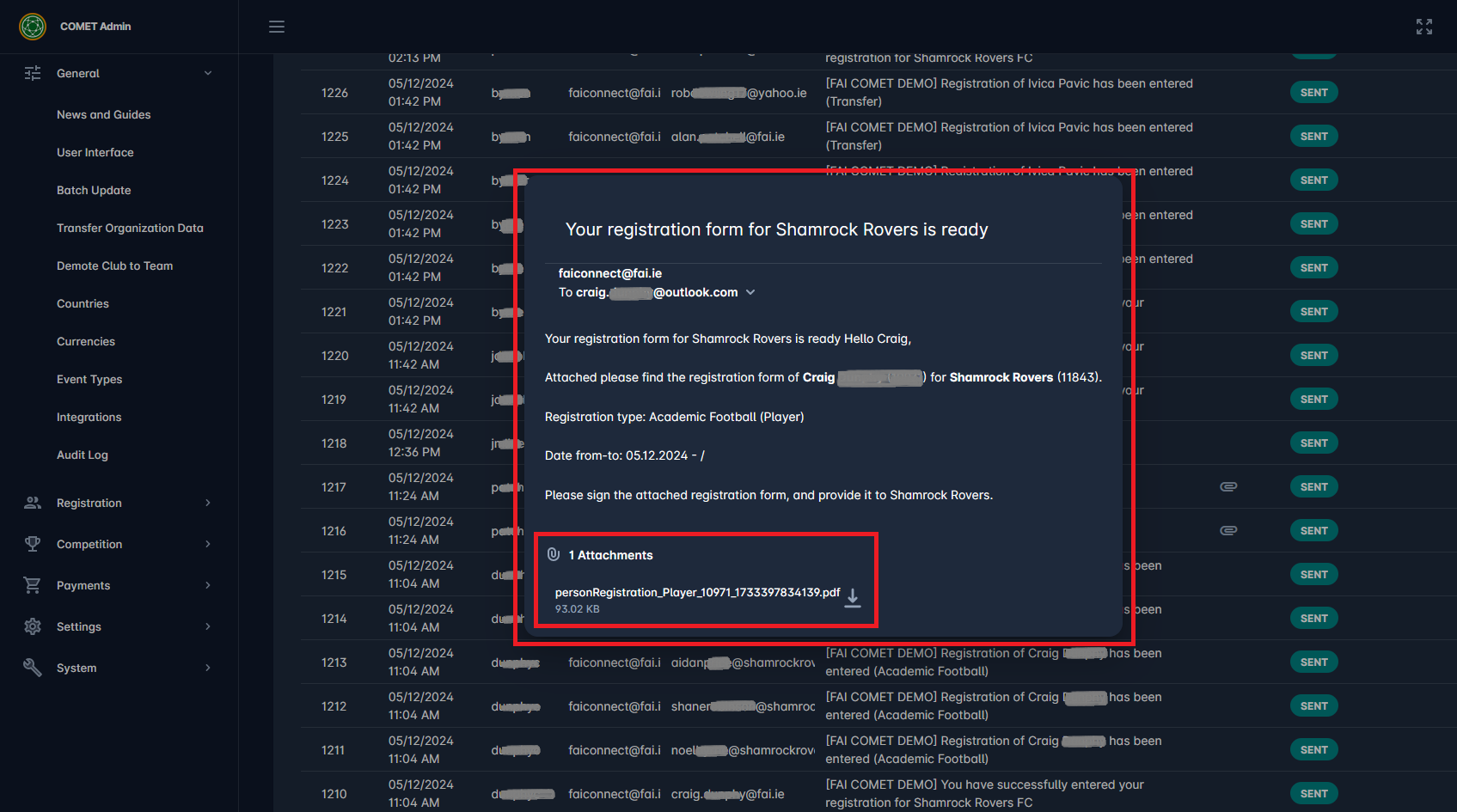The height and width of the screenshot is (812, 1457).
Task: Click the Competition trophy icon
Action: tap(33, 544)
